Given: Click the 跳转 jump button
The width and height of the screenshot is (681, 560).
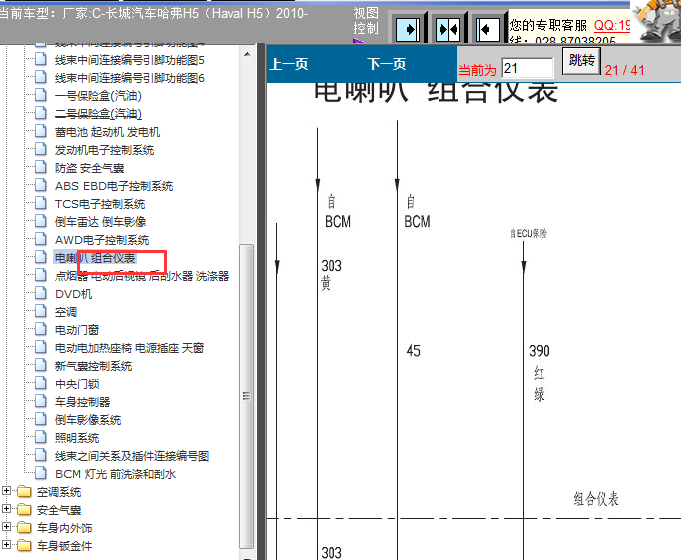Looking at the screenshot, I should 581,60.
